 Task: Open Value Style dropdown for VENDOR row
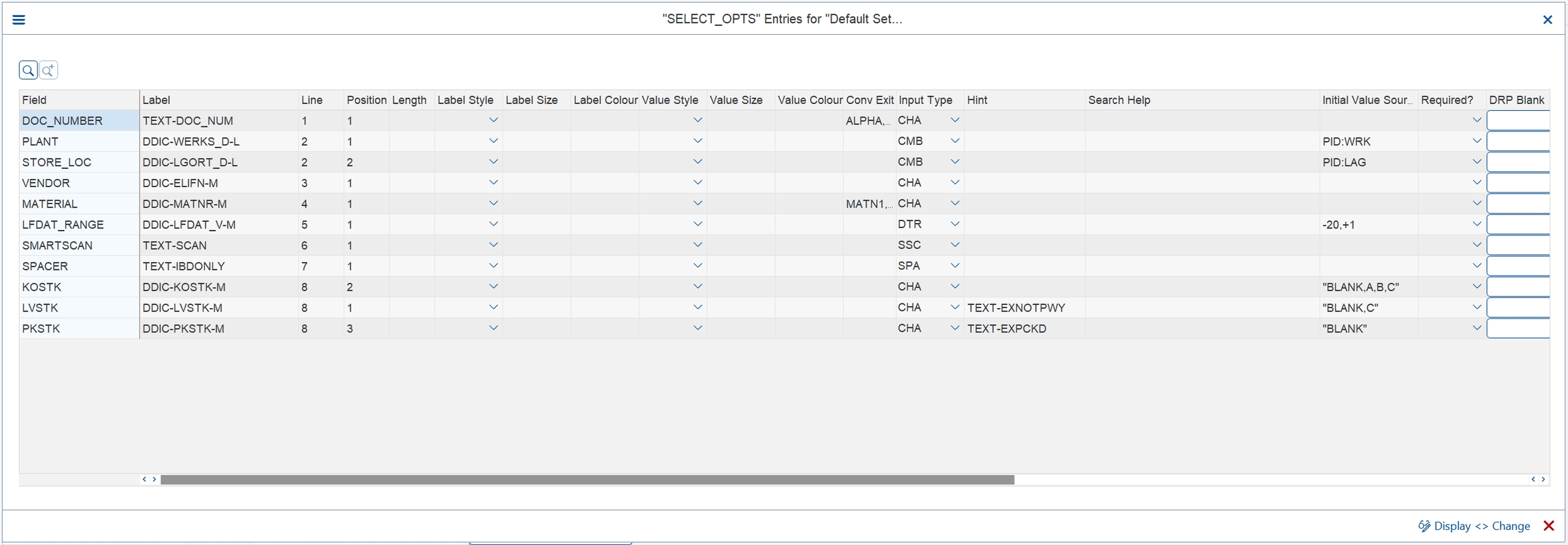tap(698, 182)
